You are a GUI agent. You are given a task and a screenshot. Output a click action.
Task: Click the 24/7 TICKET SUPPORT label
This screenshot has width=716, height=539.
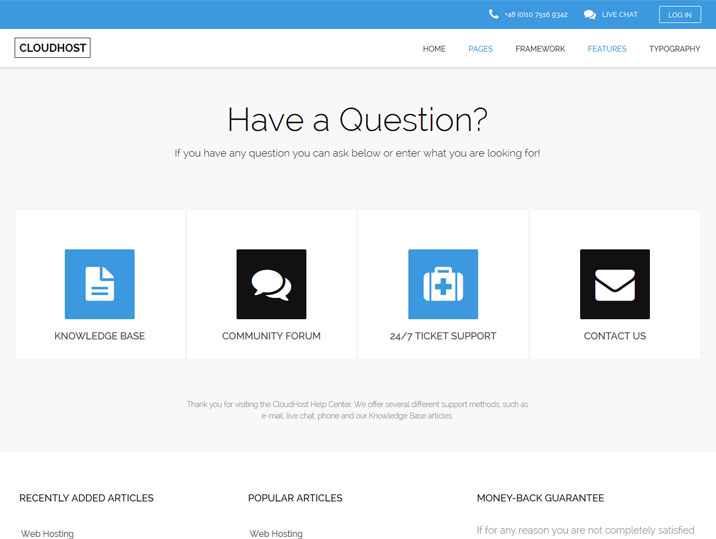[443, 336]
